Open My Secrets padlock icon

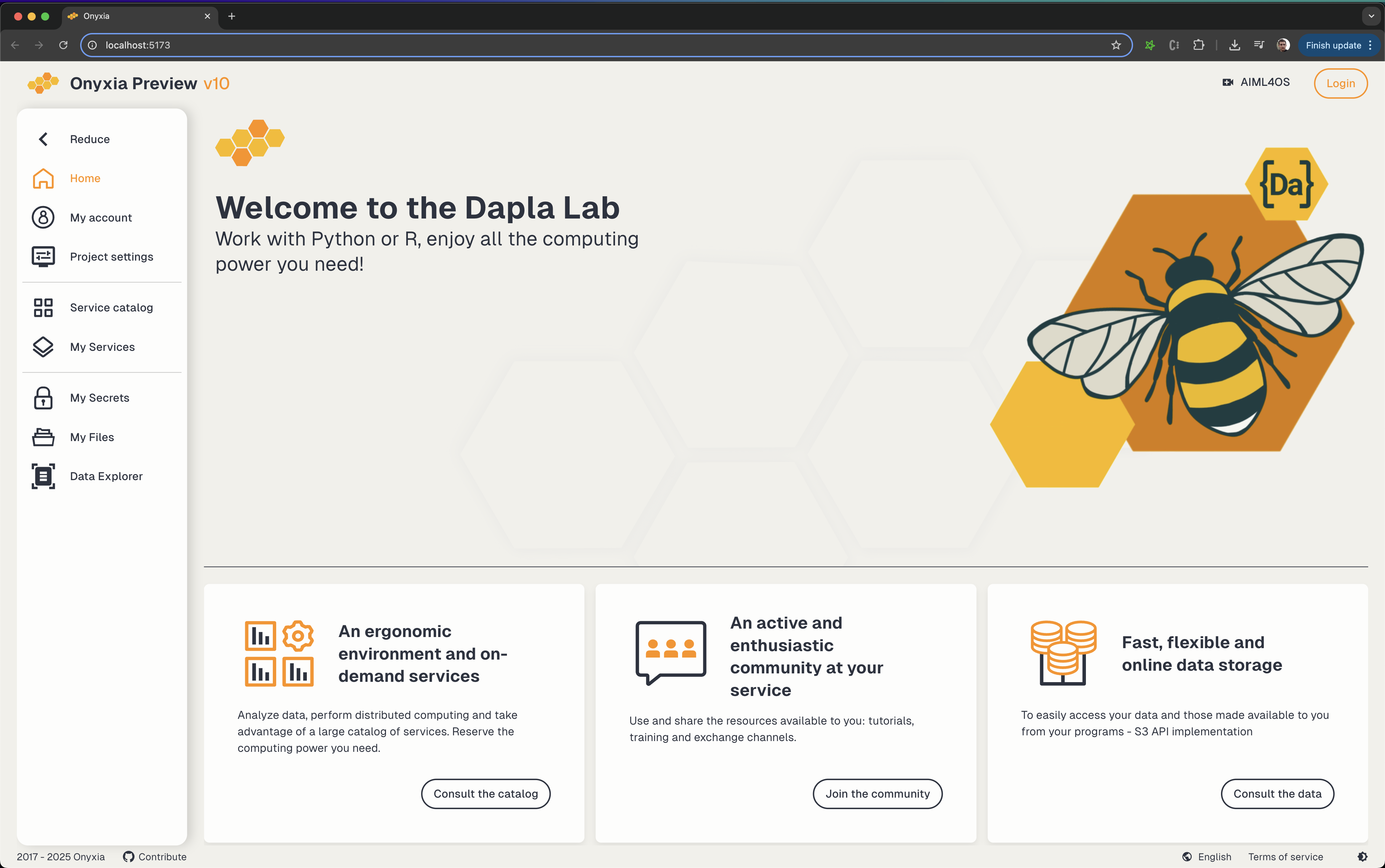(x=43, y=398)
